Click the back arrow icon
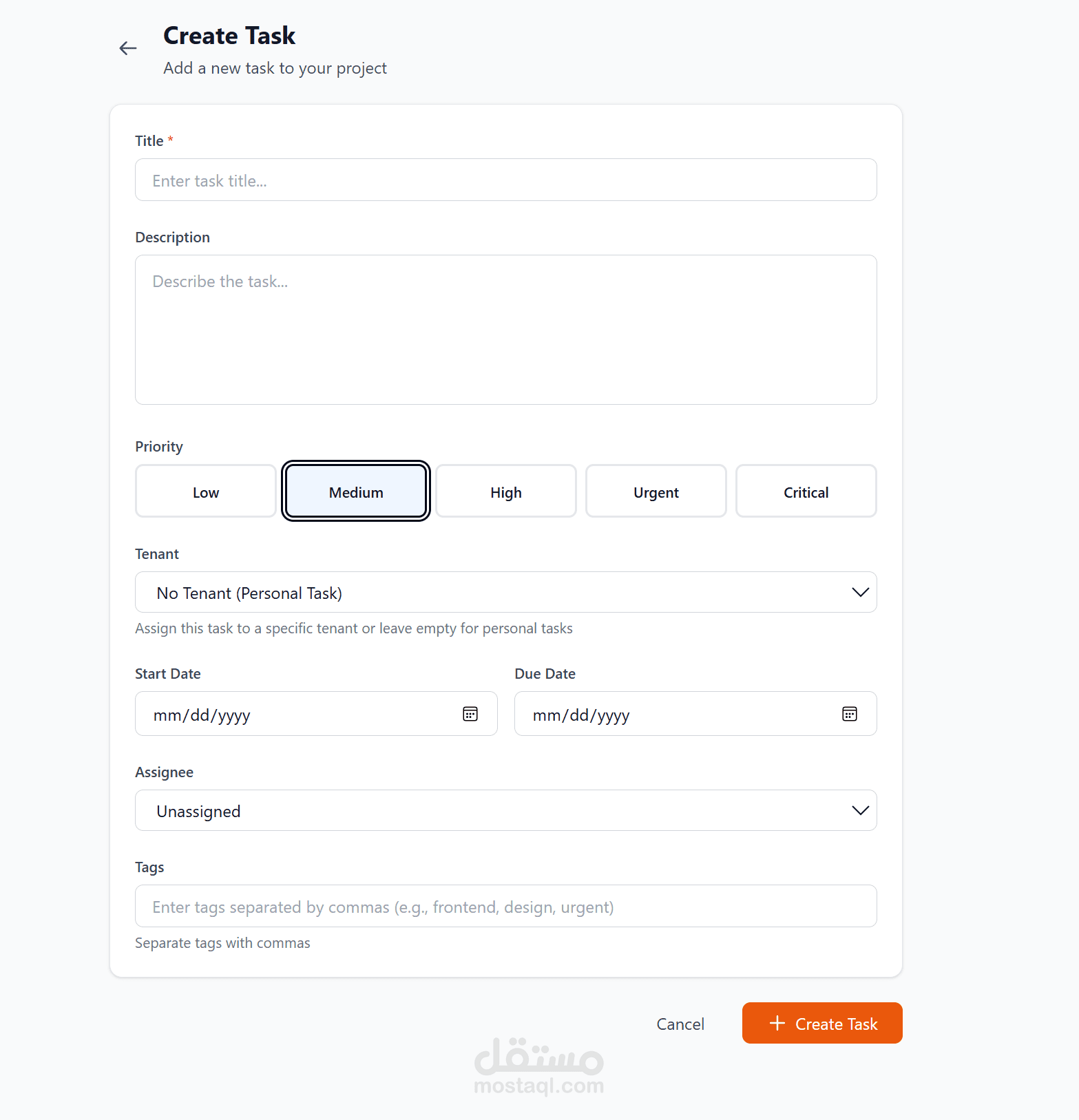The width and height of the screenshot is (1079, 1120). (128, 48)
